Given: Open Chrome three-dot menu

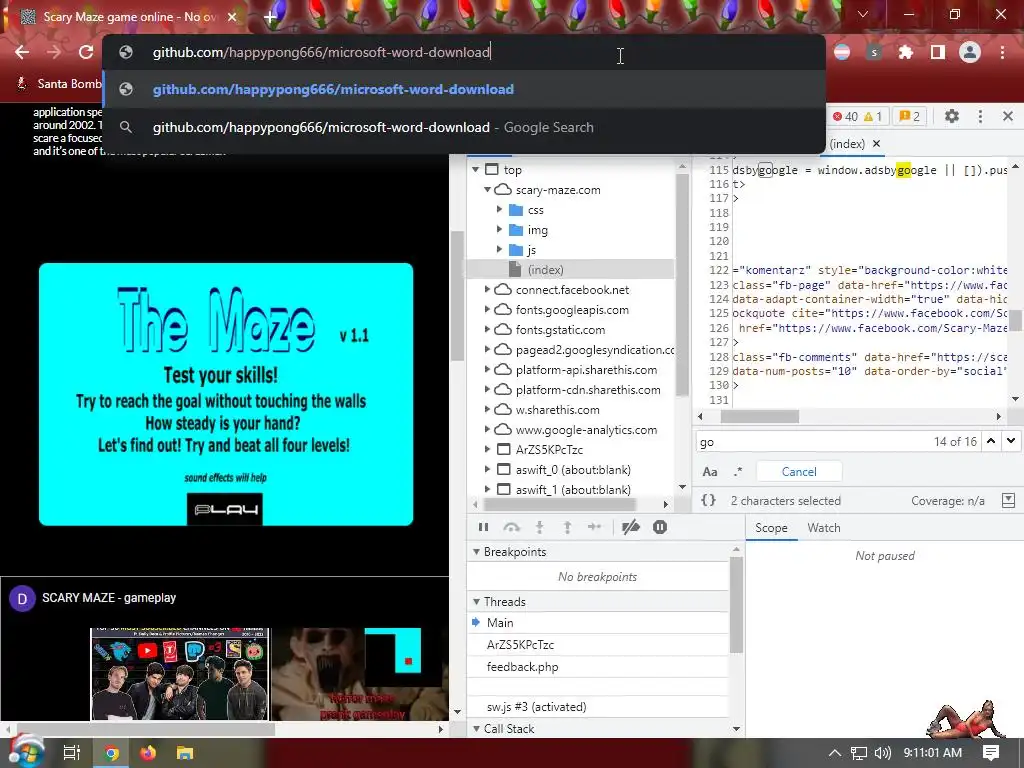Looking at the screenshot, I should tap(1002, 52).
